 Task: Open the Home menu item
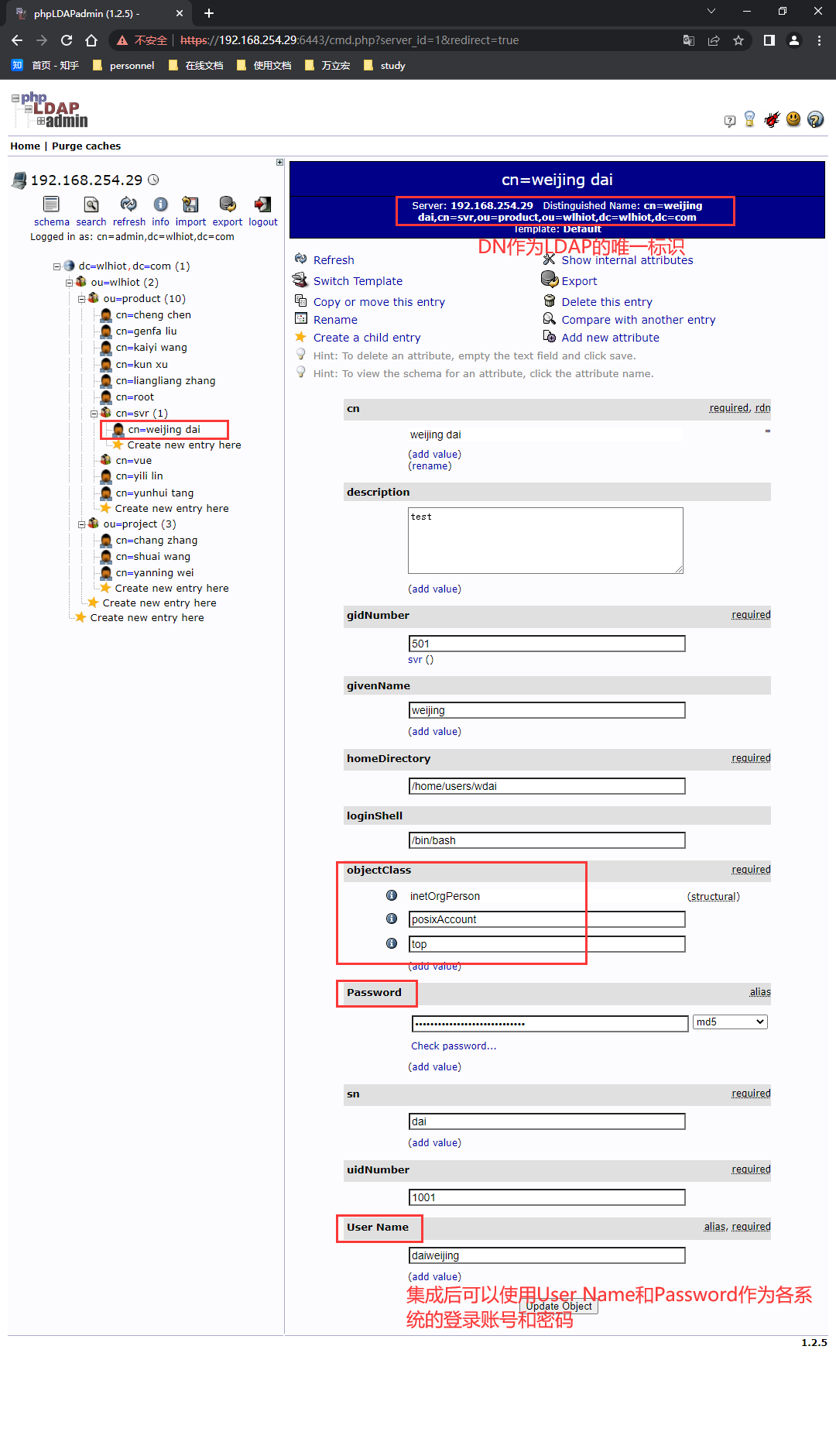25,146
